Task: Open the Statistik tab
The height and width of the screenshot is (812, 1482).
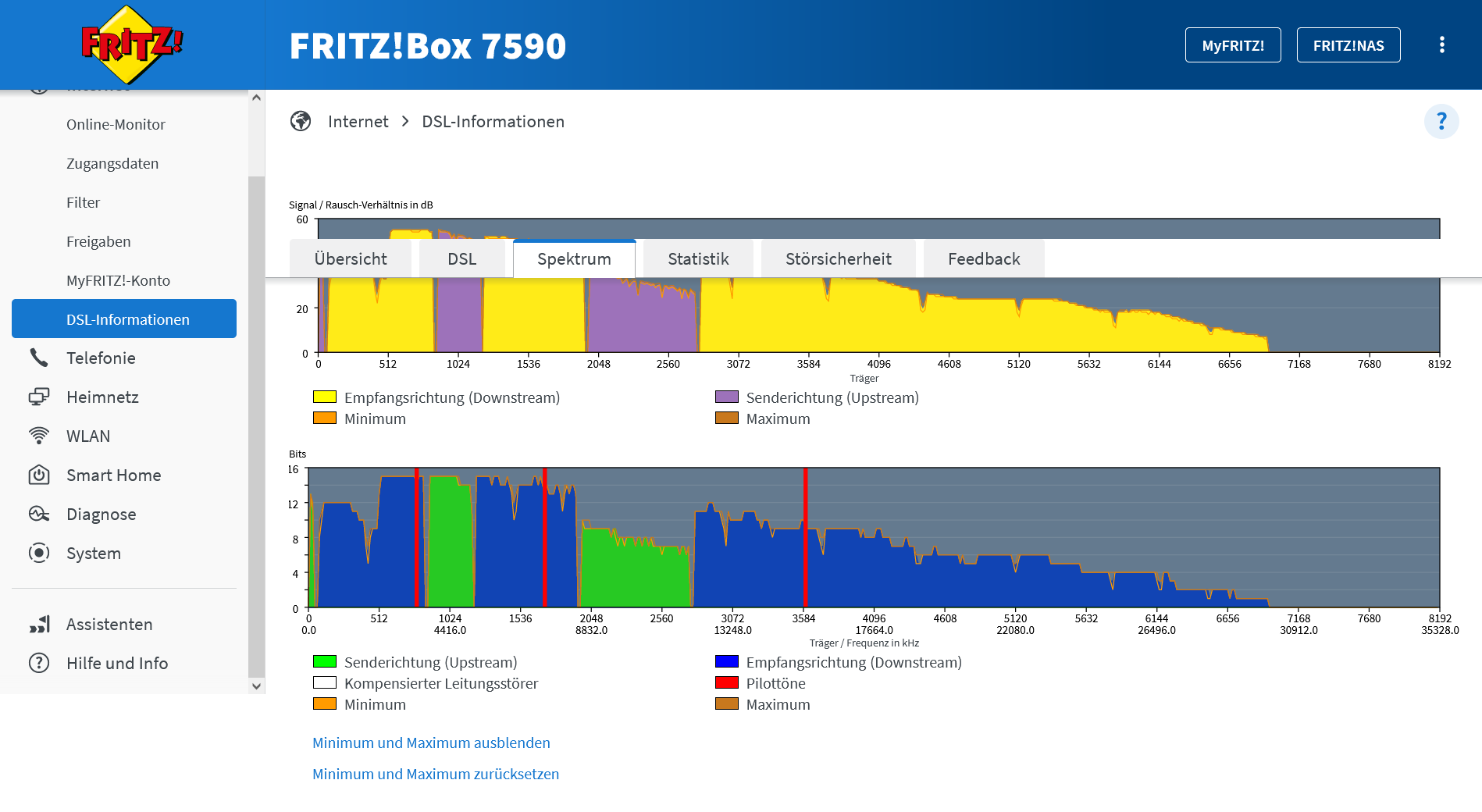Action: point(698,258)
